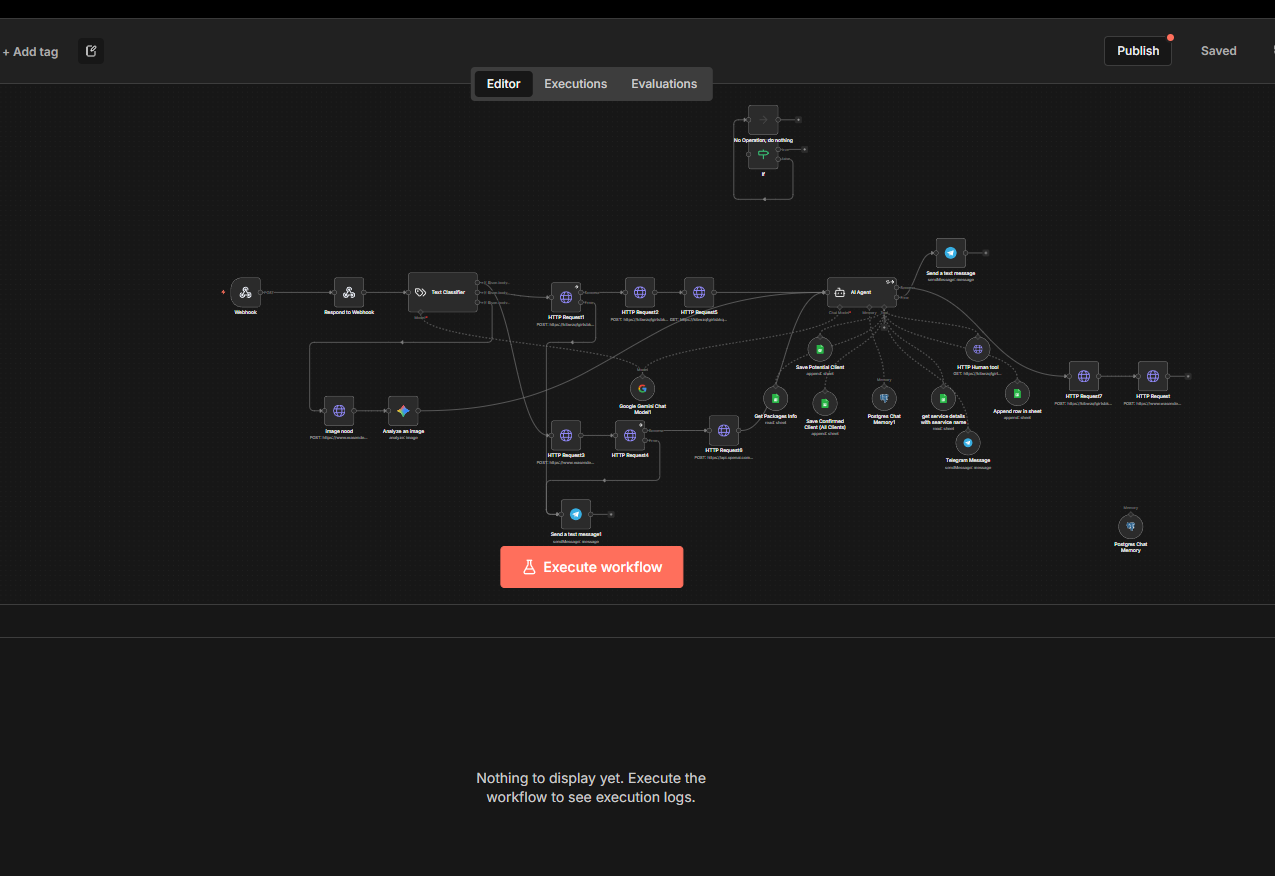Open the Webhook trigger node
The width and height of the screenshot is (1275, 876).
click(x=245, y=293)
